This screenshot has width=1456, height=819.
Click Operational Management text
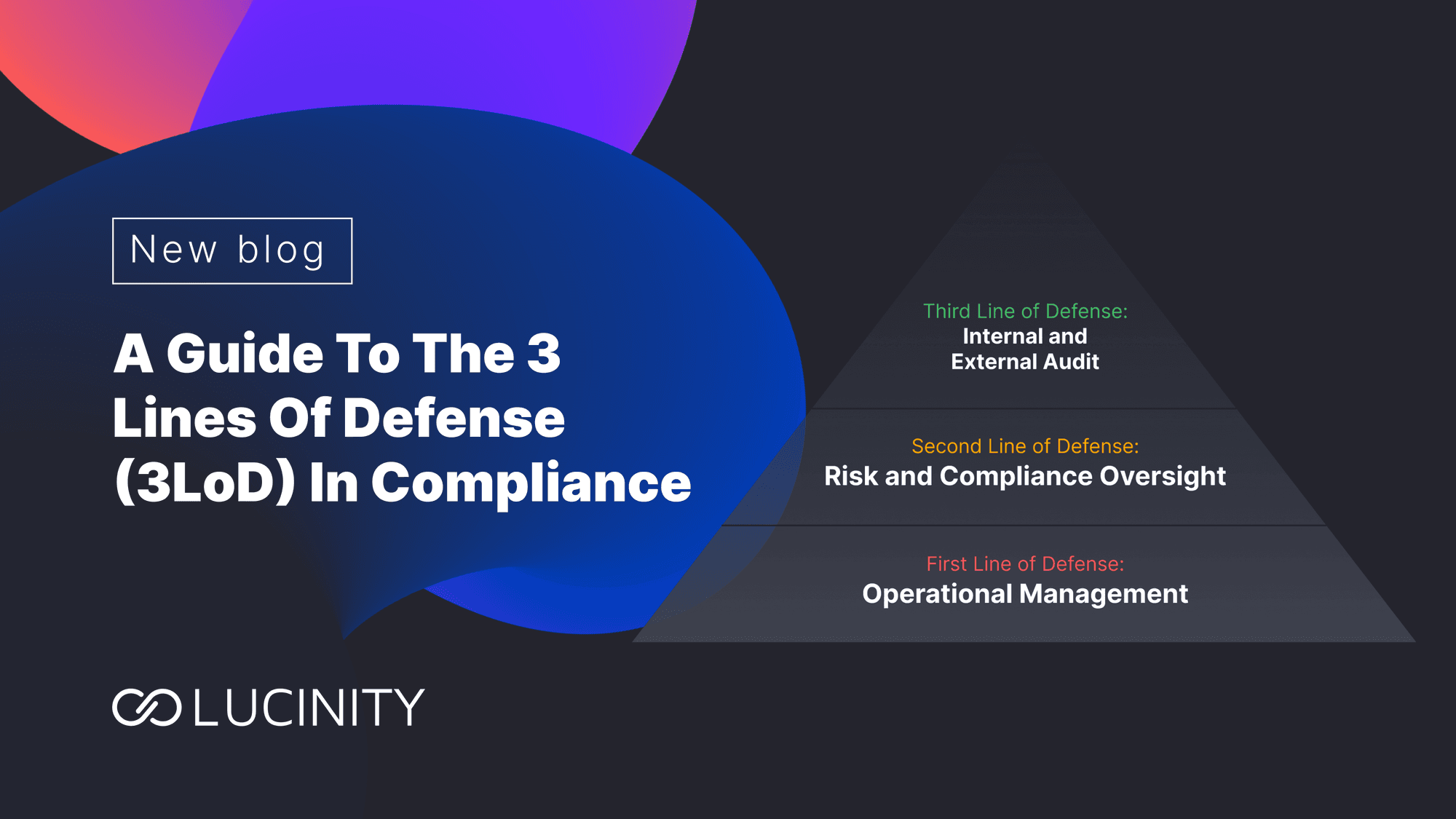point(1025,594)
